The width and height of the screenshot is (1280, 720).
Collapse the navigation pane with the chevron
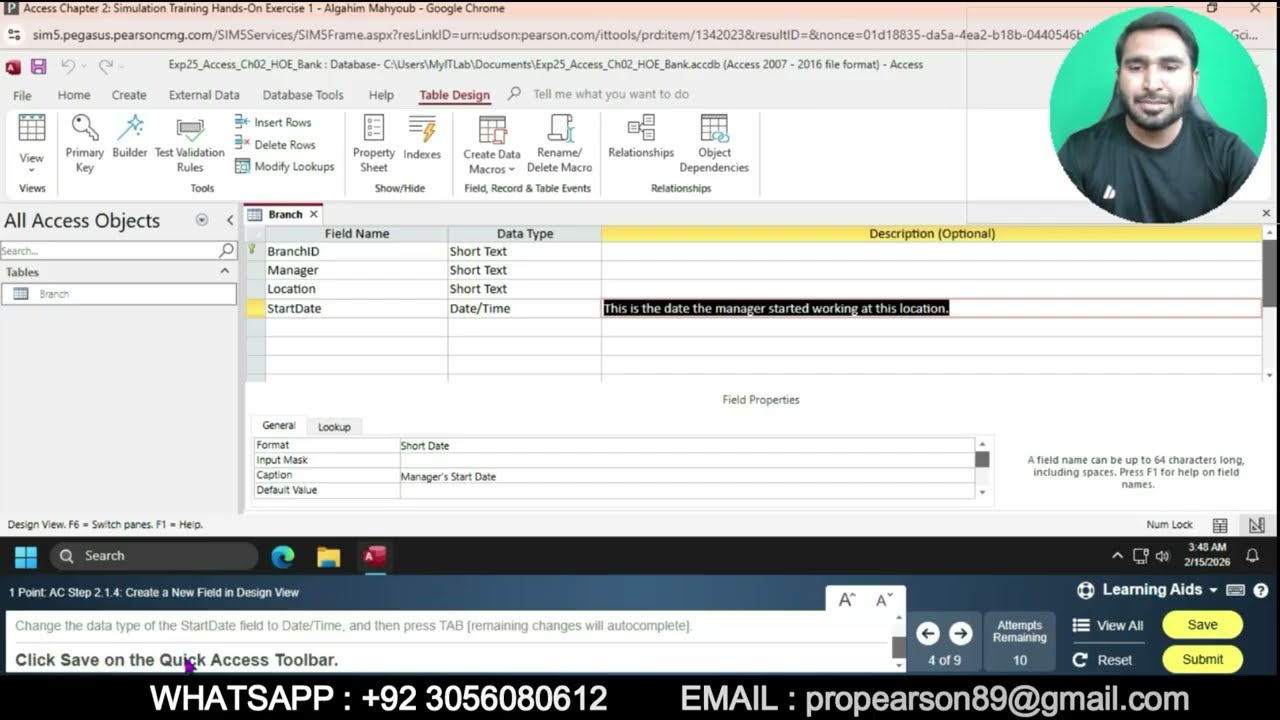(x=230, y=220)
